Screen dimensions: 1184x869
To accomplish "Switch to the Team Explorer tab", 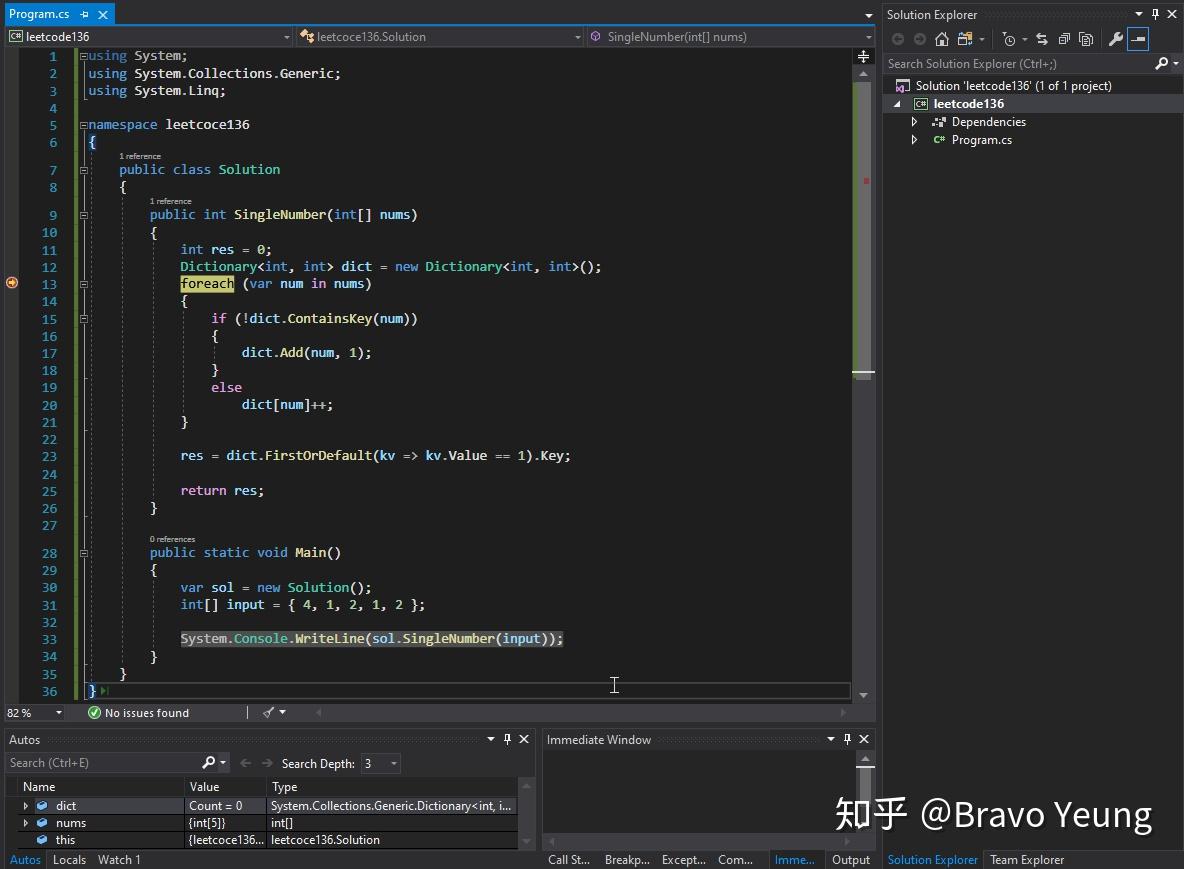I will pos(1026,860).
